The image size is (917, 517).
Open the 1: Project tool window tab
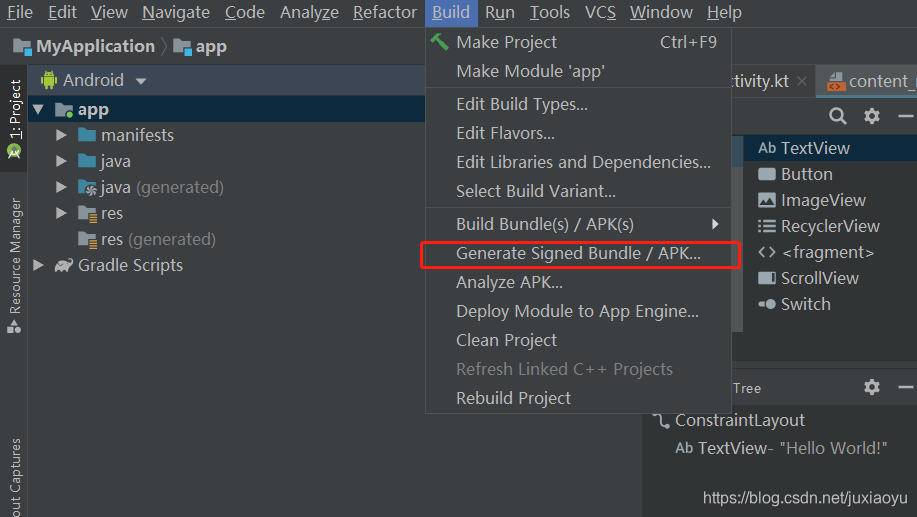[x=14, y=119]
